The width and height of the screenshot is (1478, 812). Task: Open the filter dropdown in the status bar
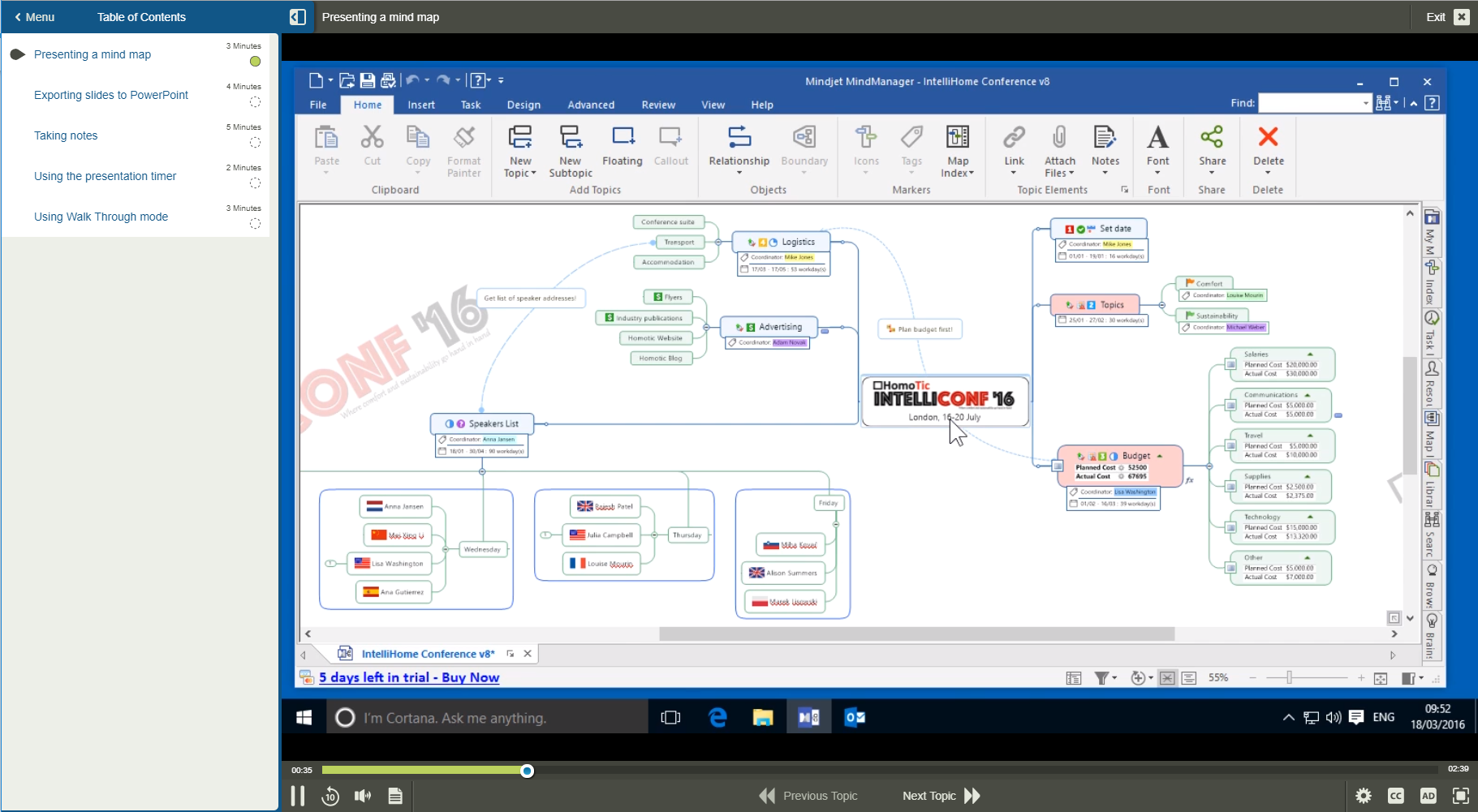point(1113,678)
